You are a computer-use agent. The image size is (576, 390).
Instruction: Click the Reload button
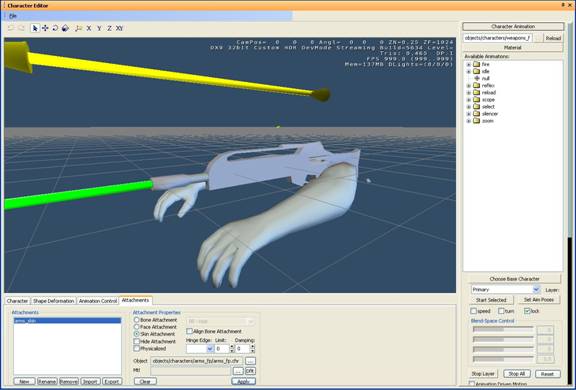(553, 38)
